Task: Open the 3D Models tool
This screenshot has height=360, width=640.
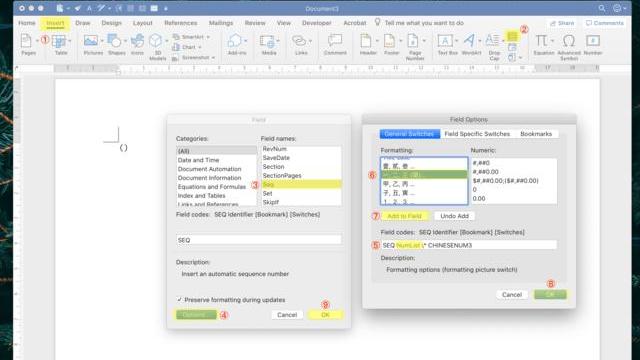Action: click(157, 47)
